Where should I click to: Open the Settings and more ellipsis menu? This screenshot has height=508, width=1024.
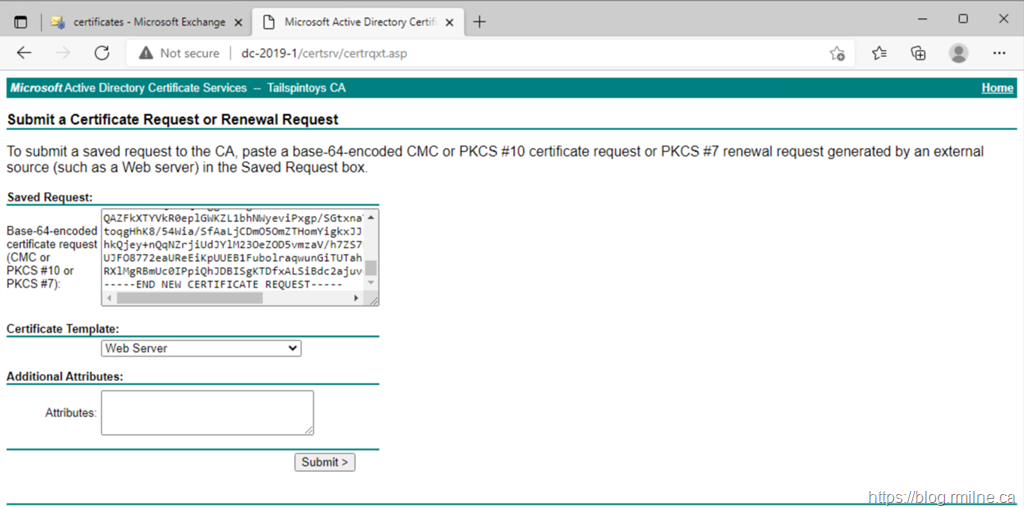point(998,53)
